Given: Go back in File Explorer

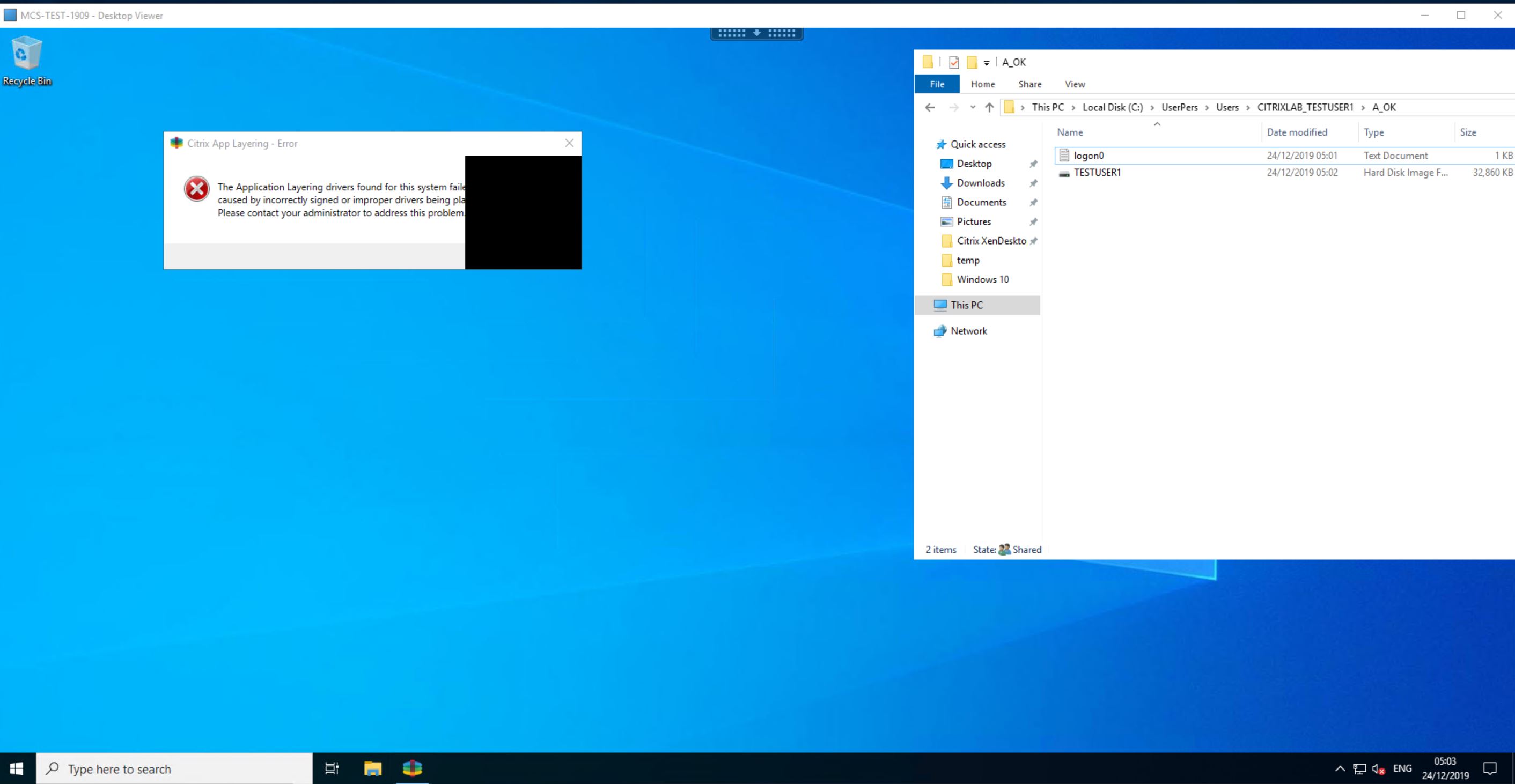Looking at the screenshot, I should 930,108.
